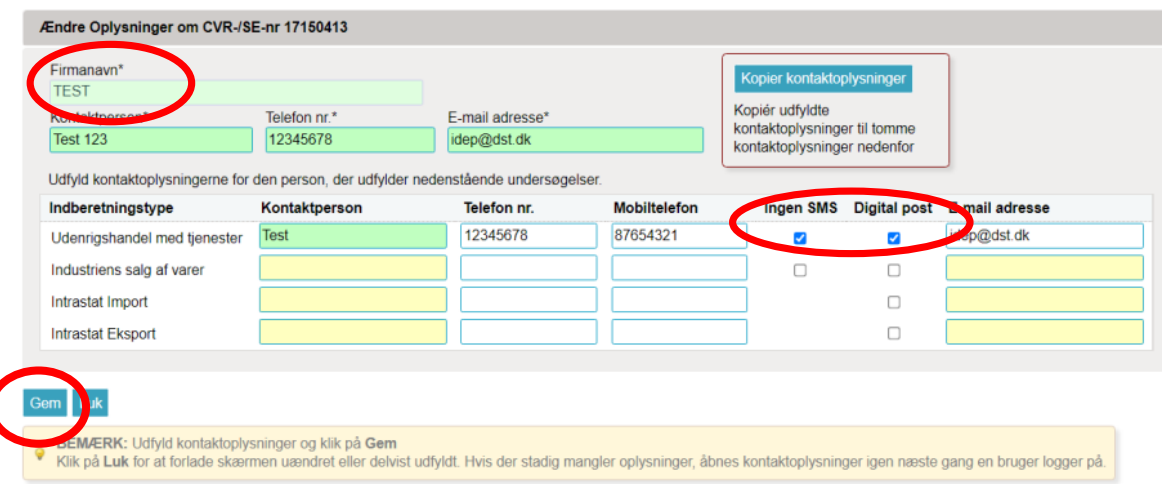Uncheck Ingen SMS for Udenrigshandel med tjenester
The height and width of the screenshot is (489, 1167).
[x=800, y=238]
